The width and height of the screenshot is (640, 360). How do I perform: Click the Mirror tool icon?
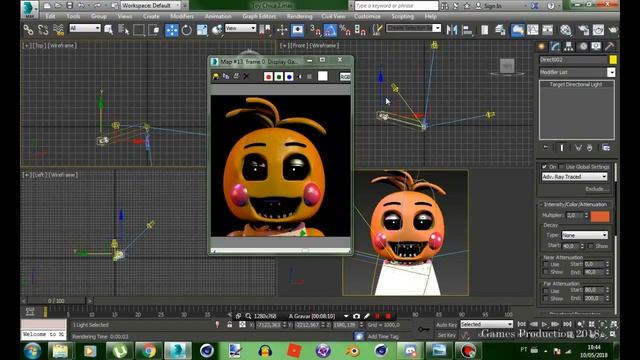(452, 30)
